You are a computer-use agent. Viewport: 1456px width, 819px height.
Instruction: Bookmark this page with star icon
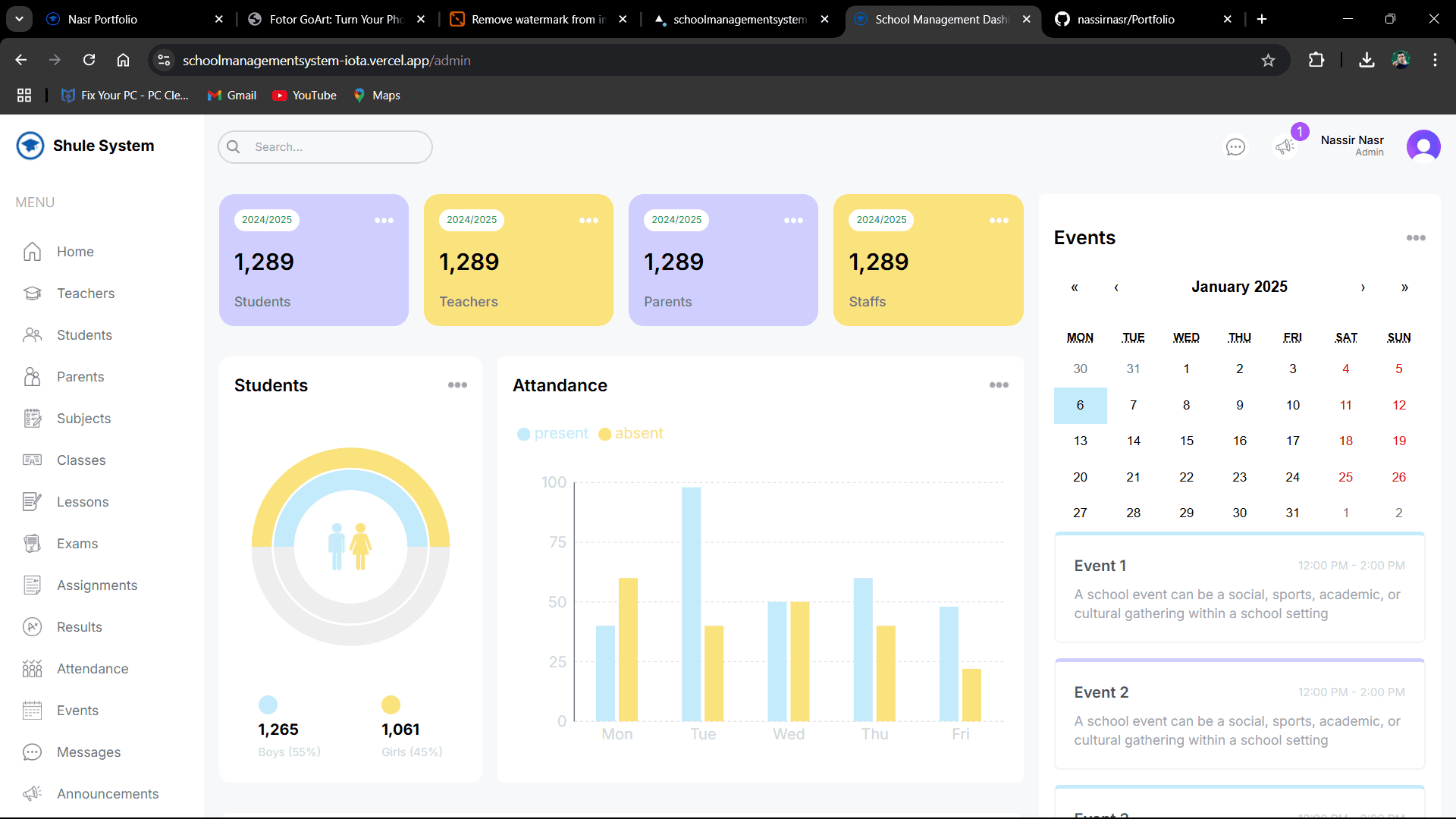point(1268,60)
